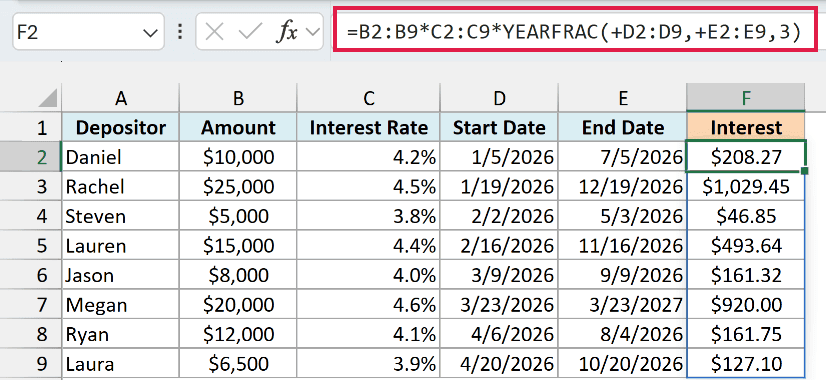Screen dimensions: 826x380
Task: Select row 1 header
Action: 31,127
